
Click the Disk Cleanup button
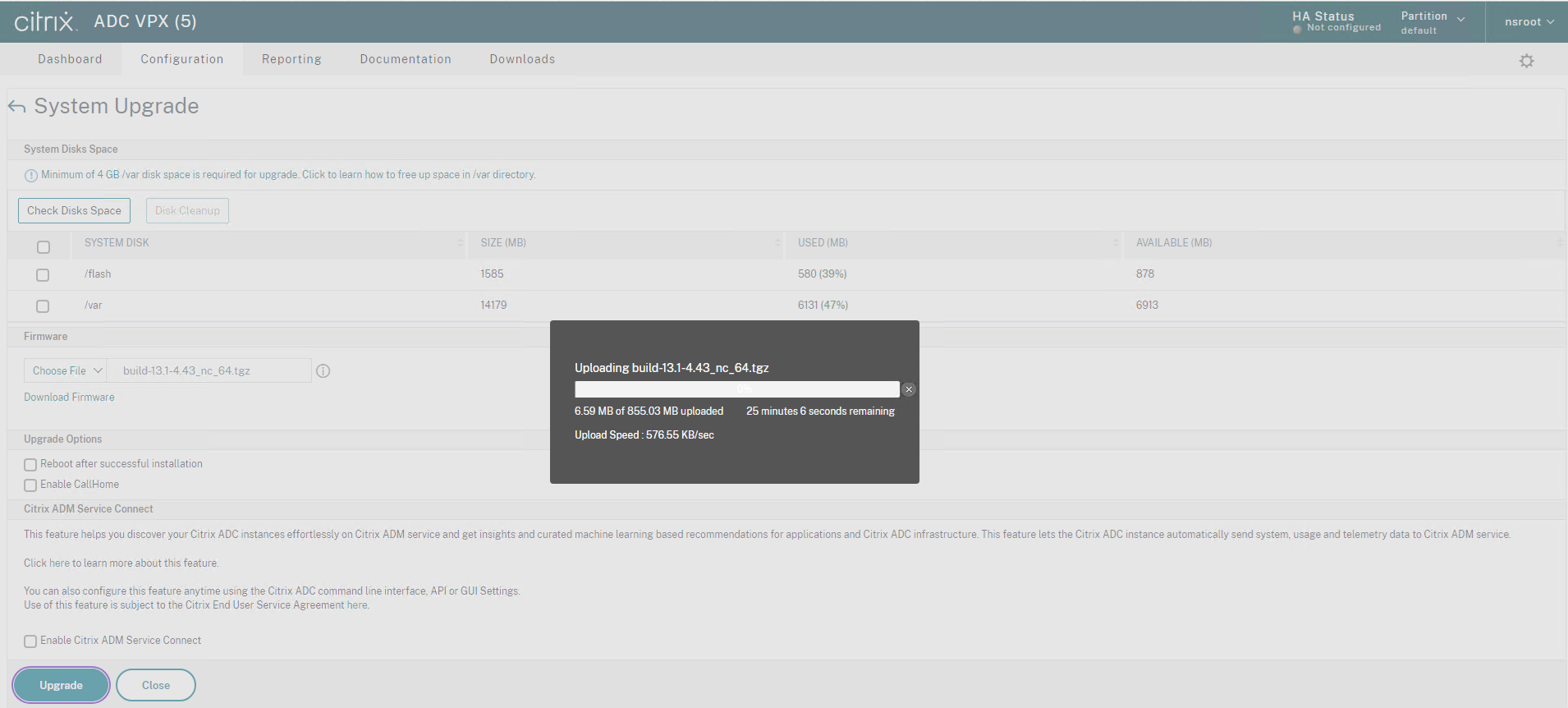pos(187,211)
